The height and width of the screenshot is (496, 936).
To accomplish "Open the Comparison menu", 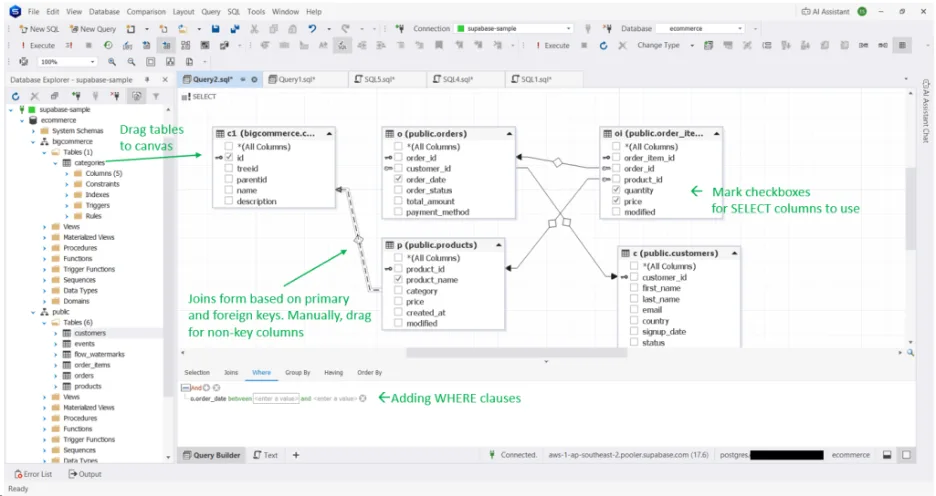I will [146, 11].
